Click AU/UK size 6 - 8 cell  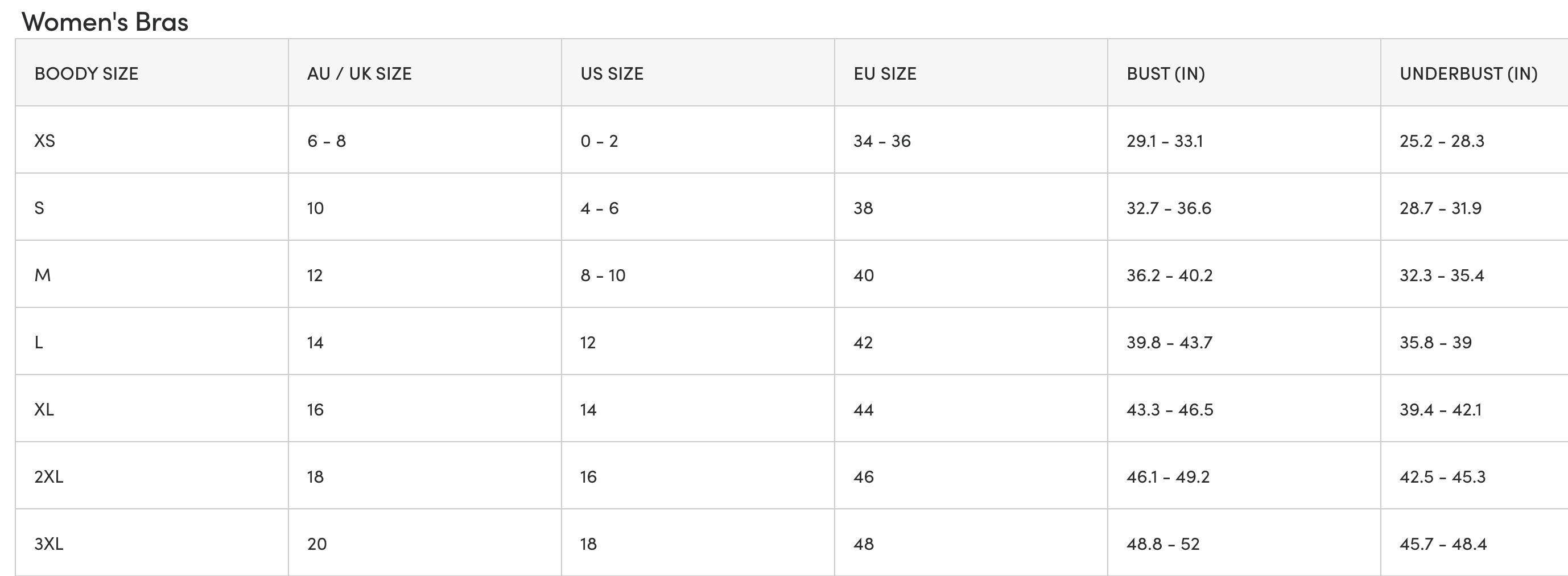pos(326,141)
